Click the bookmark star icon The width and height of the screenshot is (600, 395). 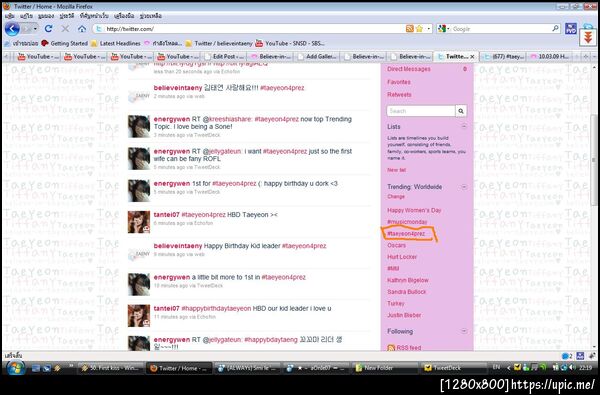[419, 29]
